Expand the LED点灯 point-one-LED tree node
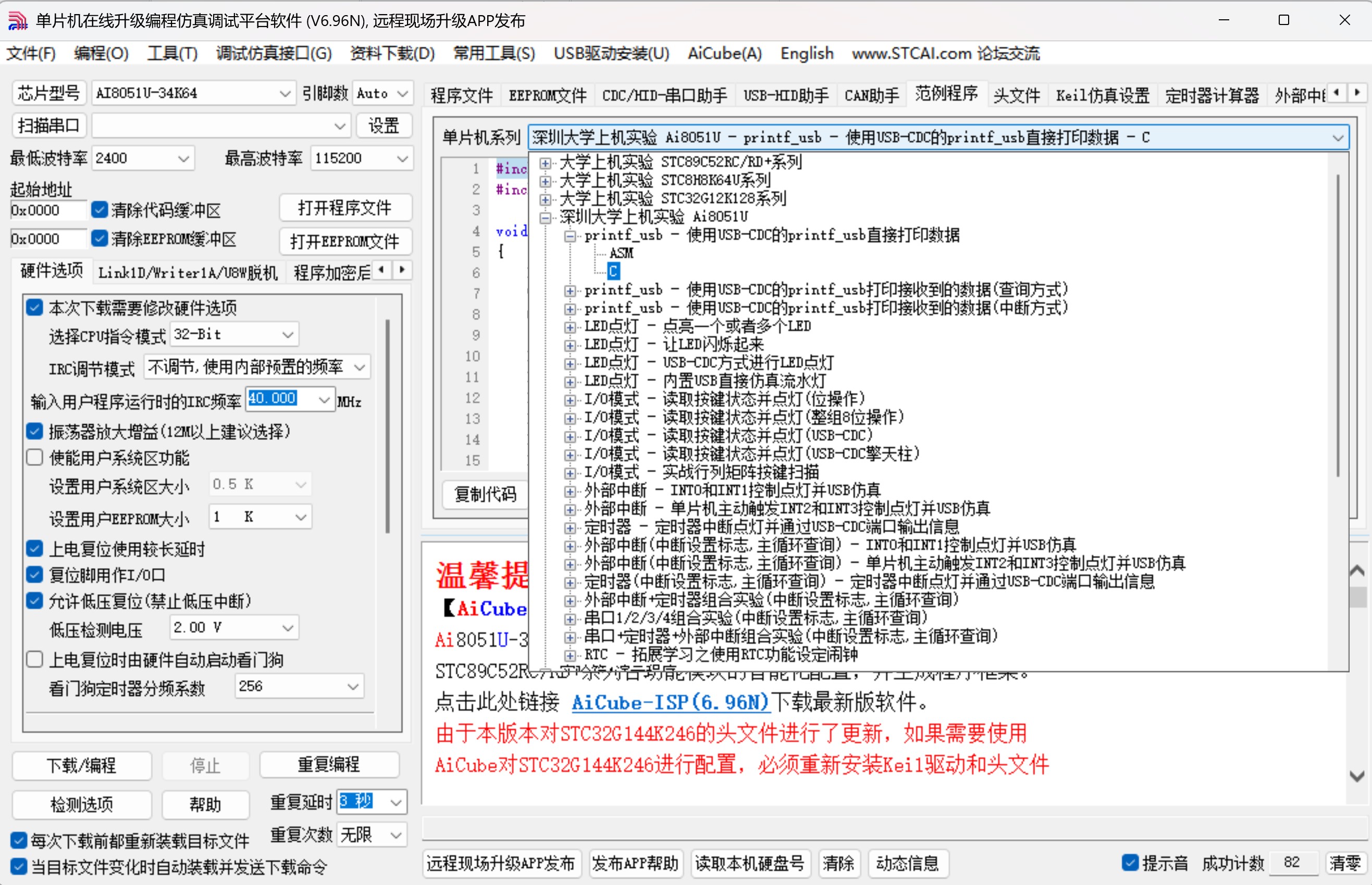 (570, 326)
